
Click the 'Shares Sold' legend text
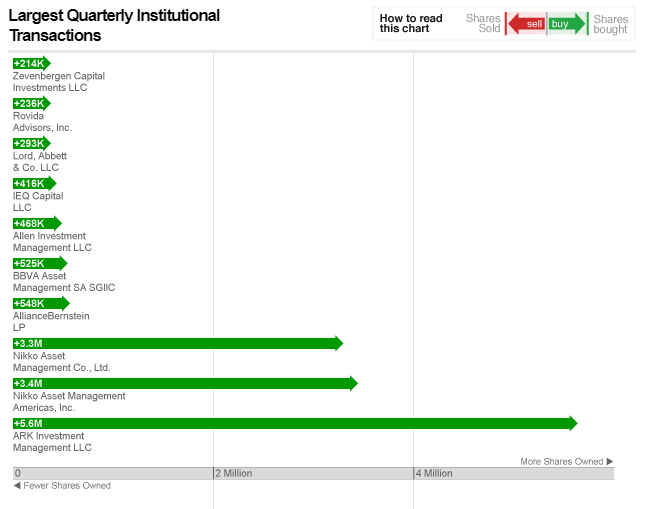[x=483, y=23]
